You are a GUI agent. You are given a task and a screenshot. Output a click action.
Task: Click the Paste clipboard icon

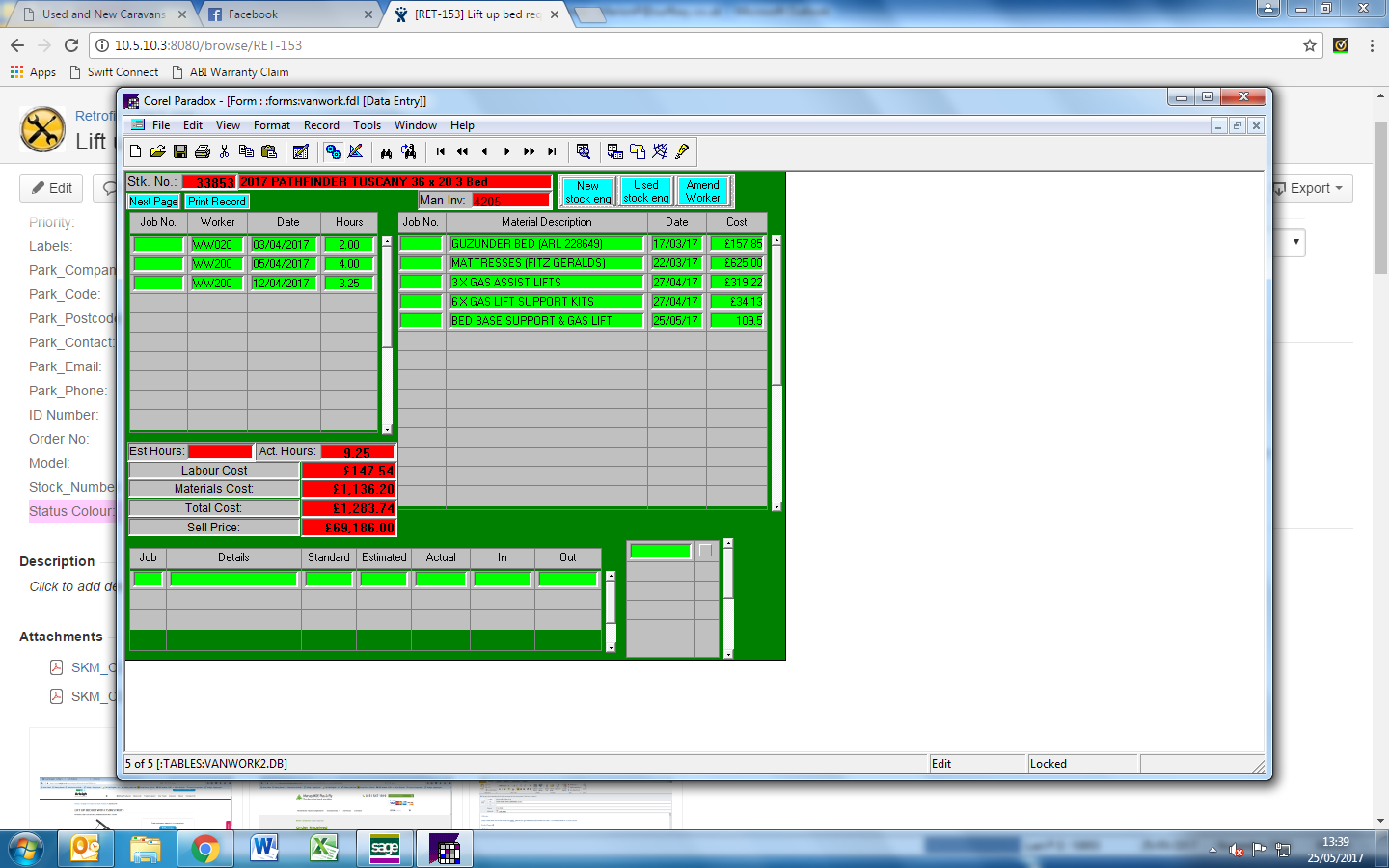click(x=269, y=151)
